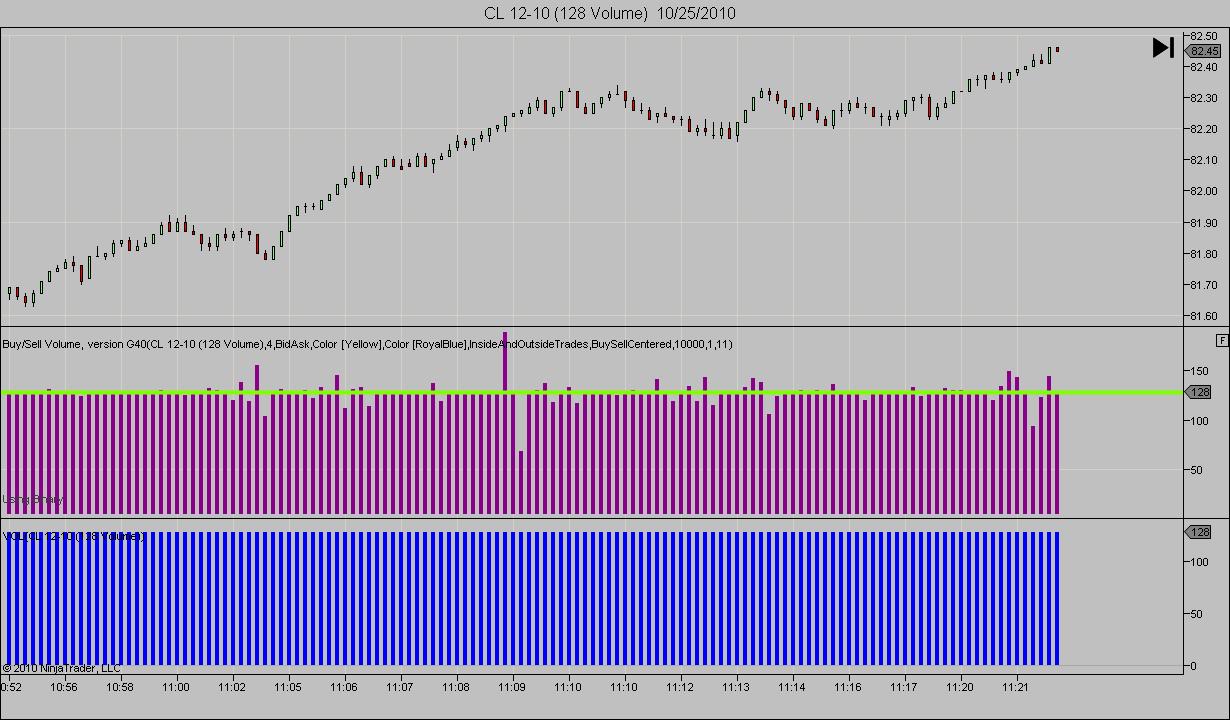Click the 10:58 time axis label
This screenshot has height=720, width=1230.
120,687
